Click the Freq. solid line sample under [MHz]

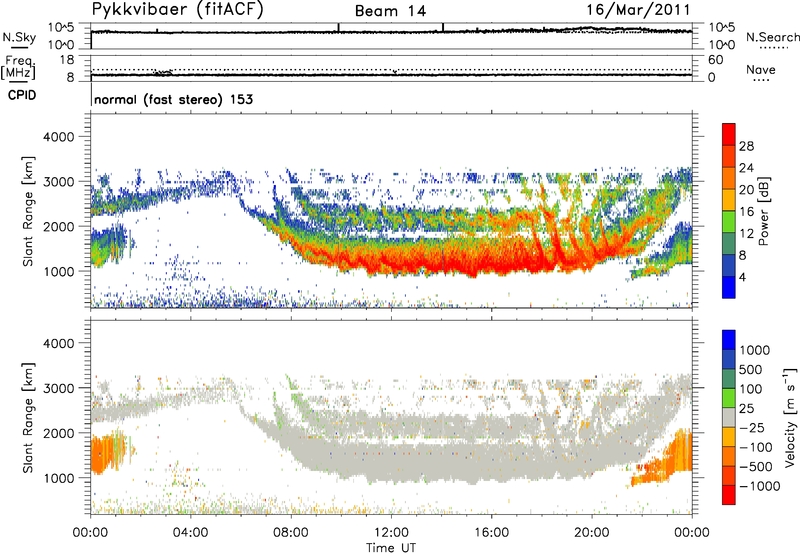(19, 81)
